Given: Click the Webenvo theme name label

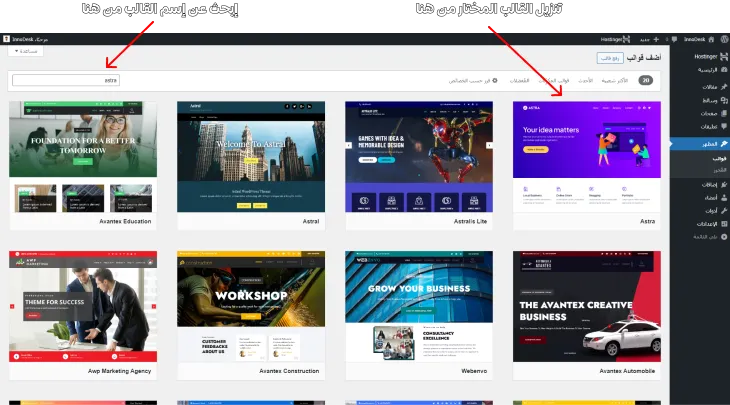Looking at the screenshot, I should click(x=474, y=371).
